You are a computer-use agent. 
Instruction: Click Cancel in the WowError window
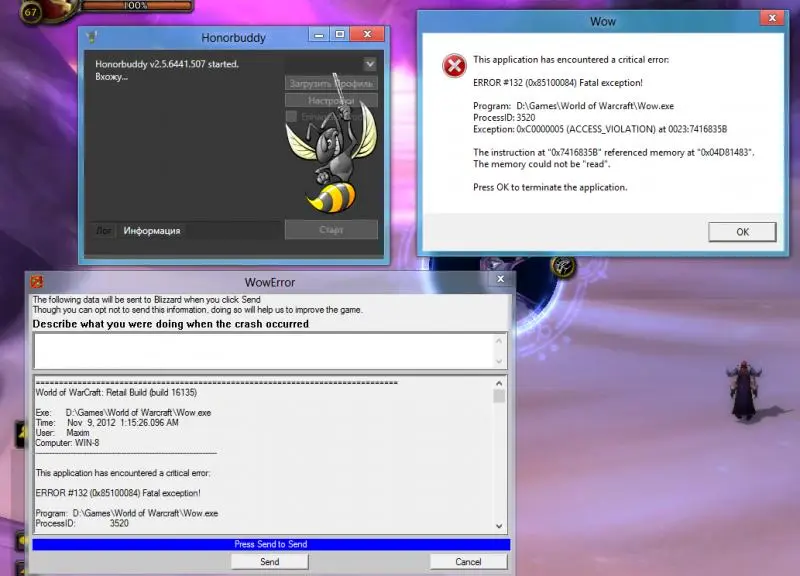click(x=468, y=562)
